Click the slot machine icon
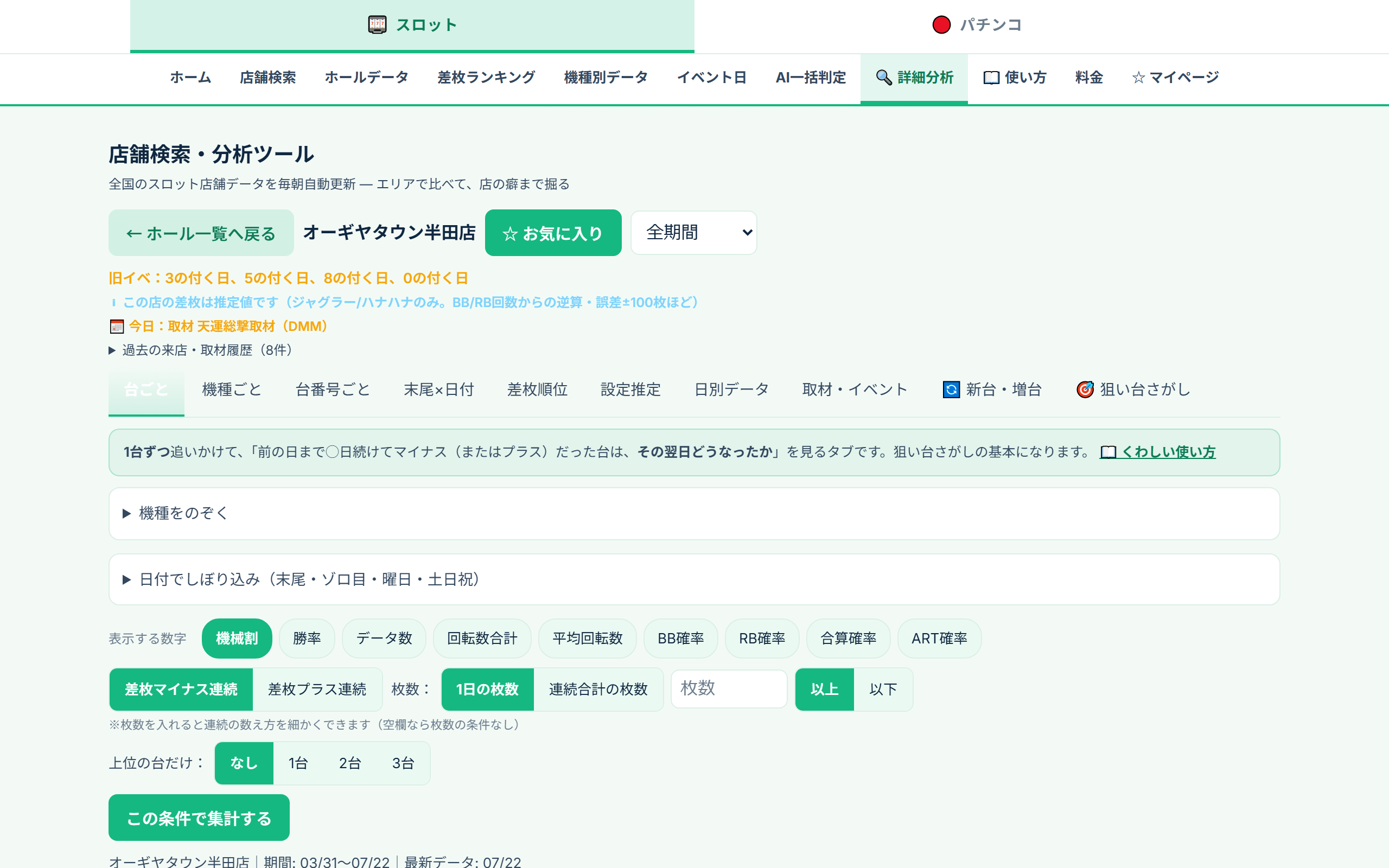The image size is (1389, 868). pos(377,25)
